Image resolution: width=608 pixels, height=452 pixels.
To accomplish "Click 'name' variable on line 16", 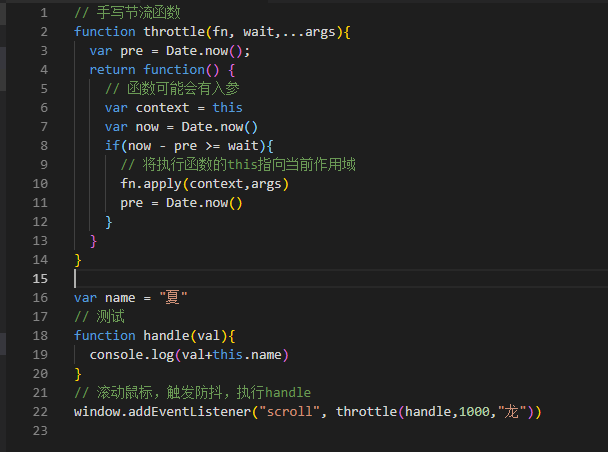I will pyautogui.click(x=120, y=298).
